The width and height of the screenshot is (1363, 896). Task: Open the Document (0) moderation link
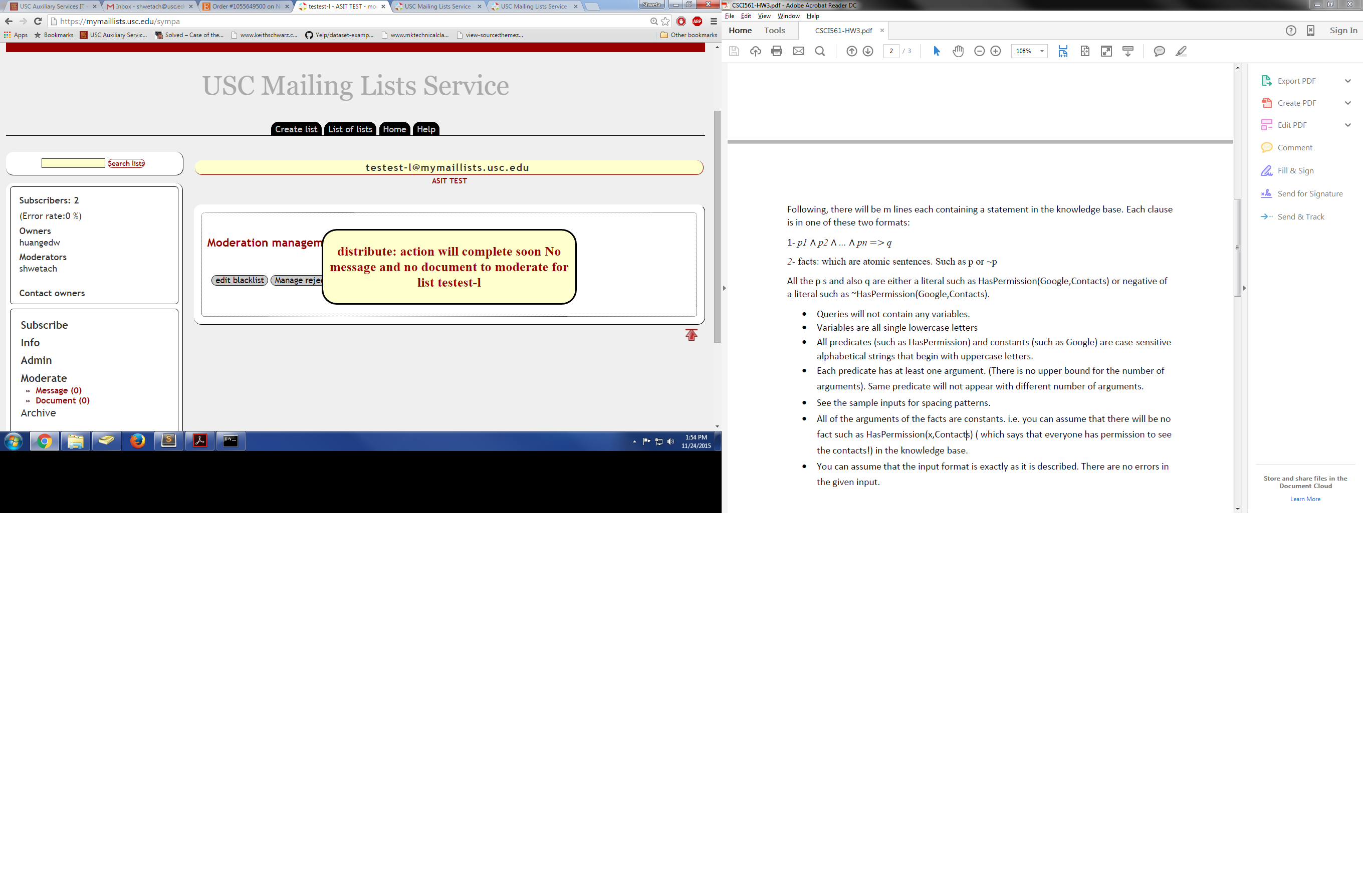(x=63, y=400)
